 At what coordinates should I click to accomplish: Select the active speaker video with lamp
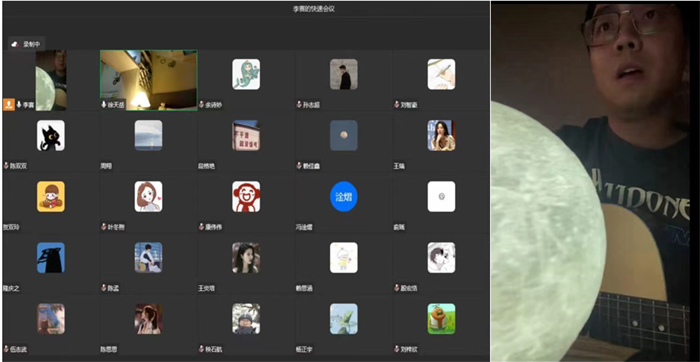[149, 80]
